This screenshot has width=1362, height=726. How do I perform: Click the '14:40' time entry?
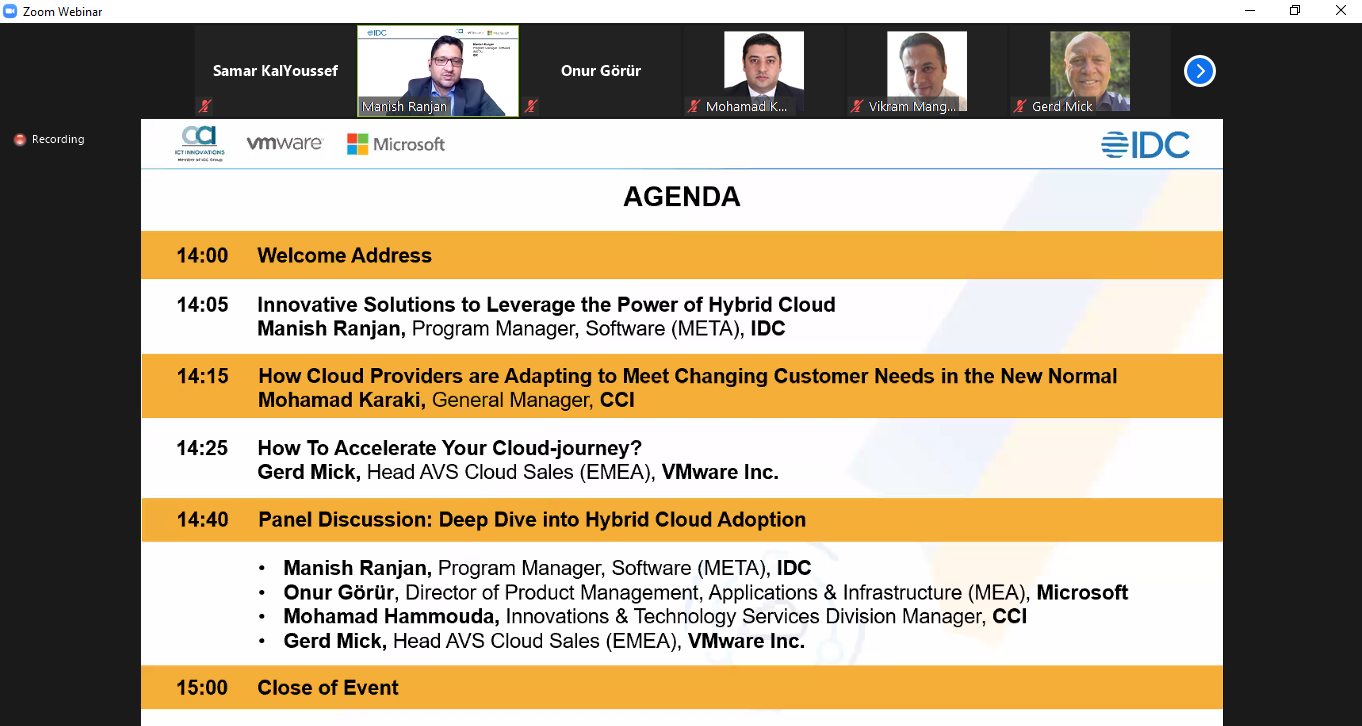point(203,520)
